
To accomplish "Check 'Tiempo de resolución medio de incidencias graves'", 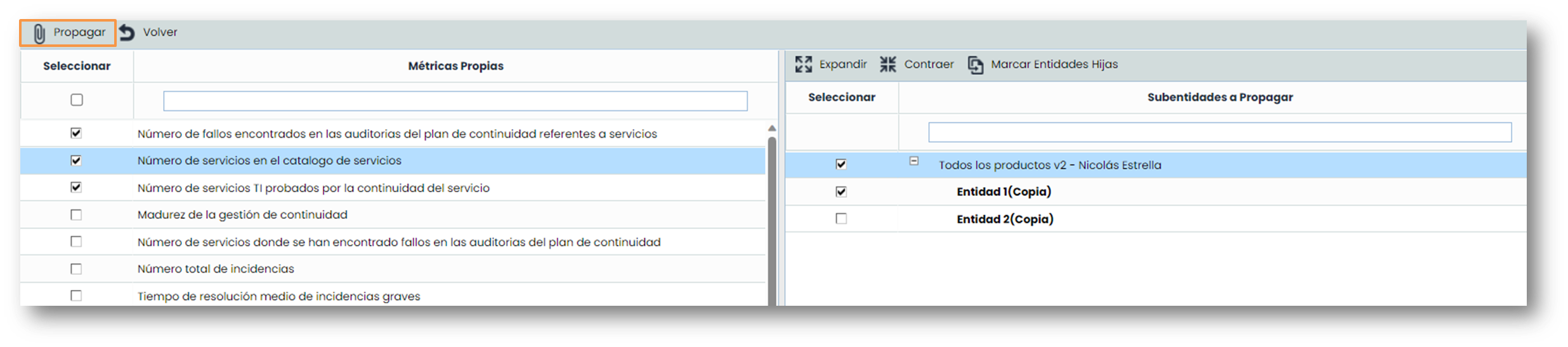I will [x=76, y=296].
